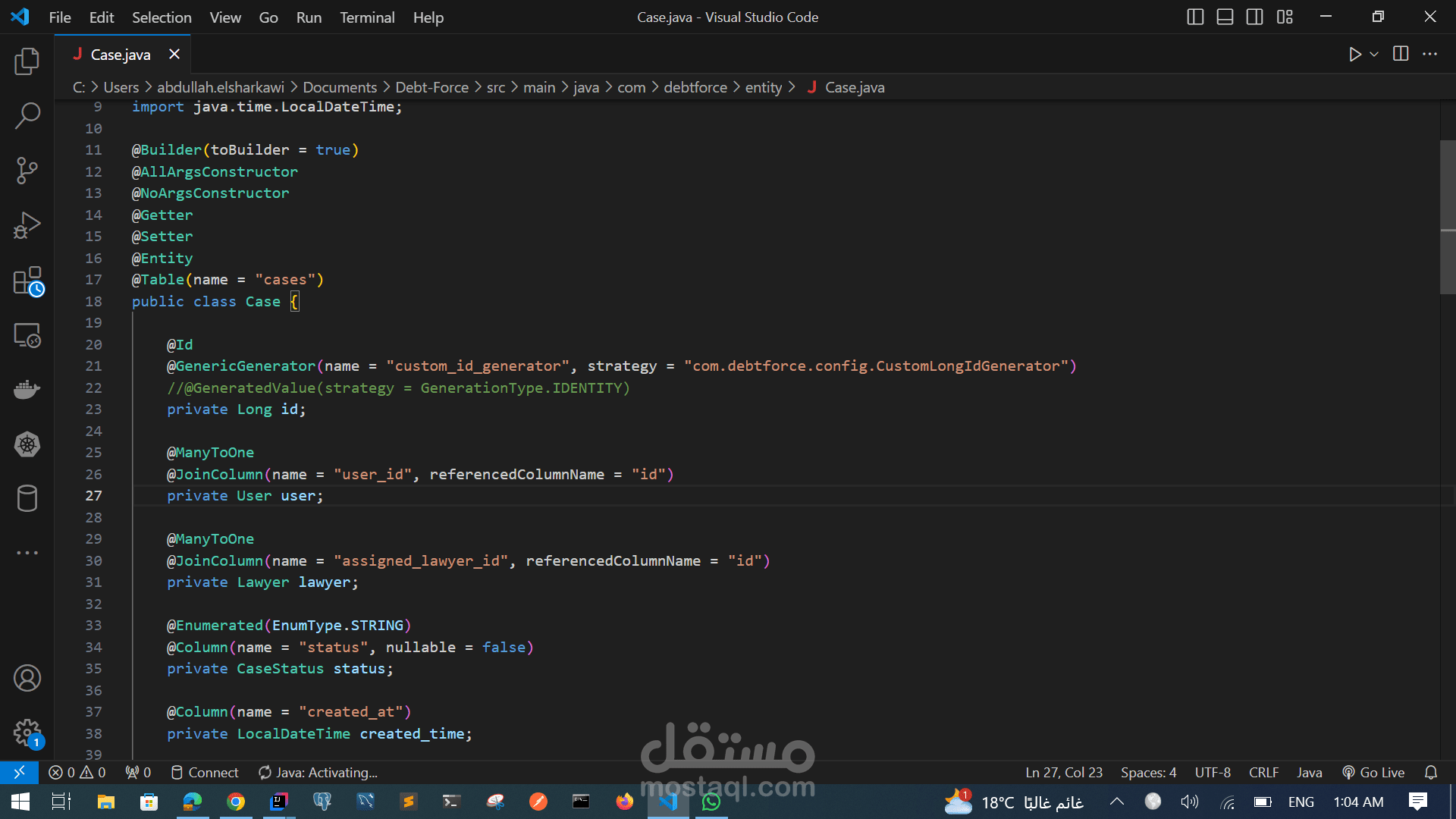Click the entity breadcrumb segment
Viewport: 1456px width, 819px height.
tap(763, 87)
